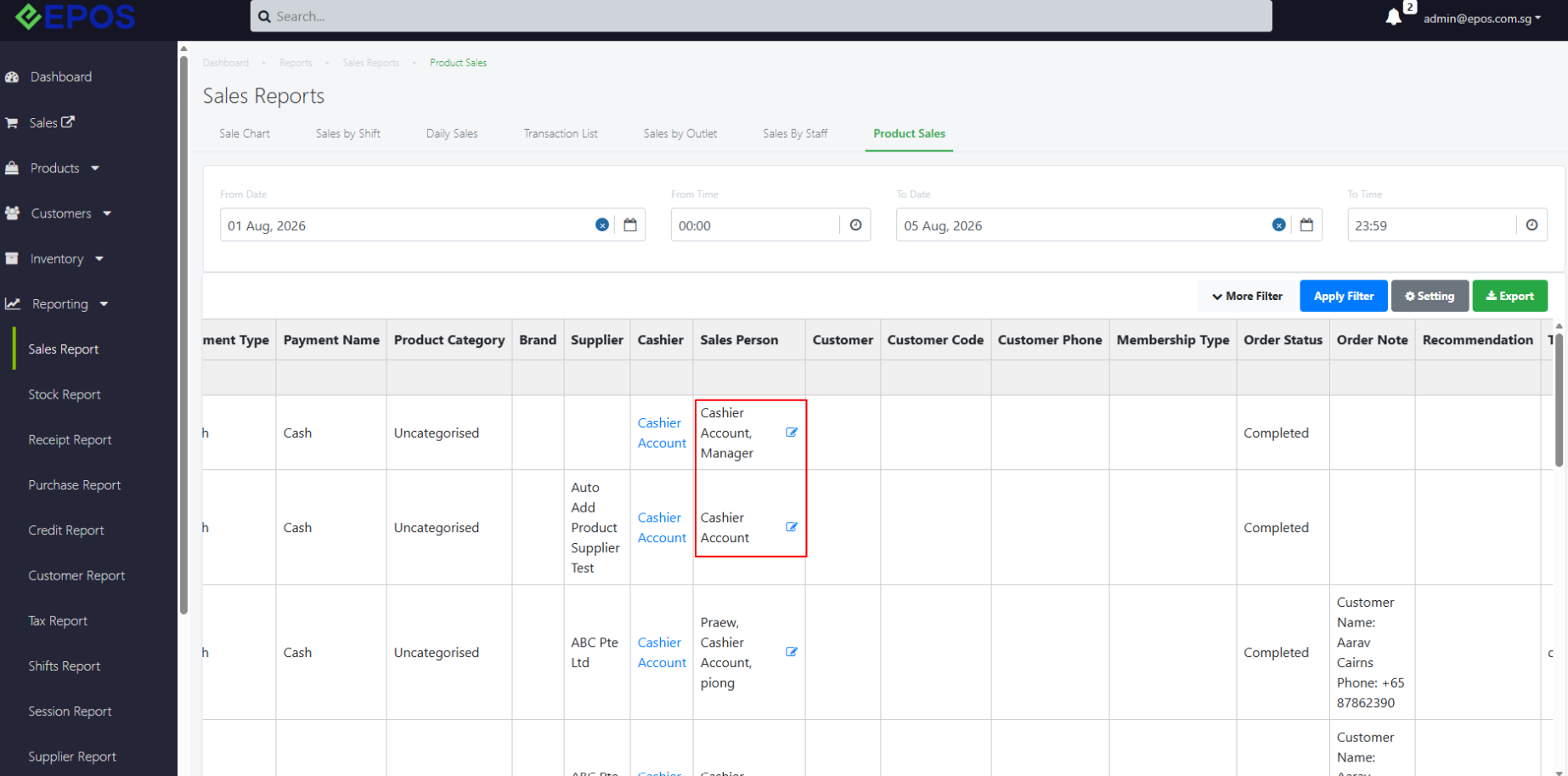Switch to the Sales by Shift tab

348,133
